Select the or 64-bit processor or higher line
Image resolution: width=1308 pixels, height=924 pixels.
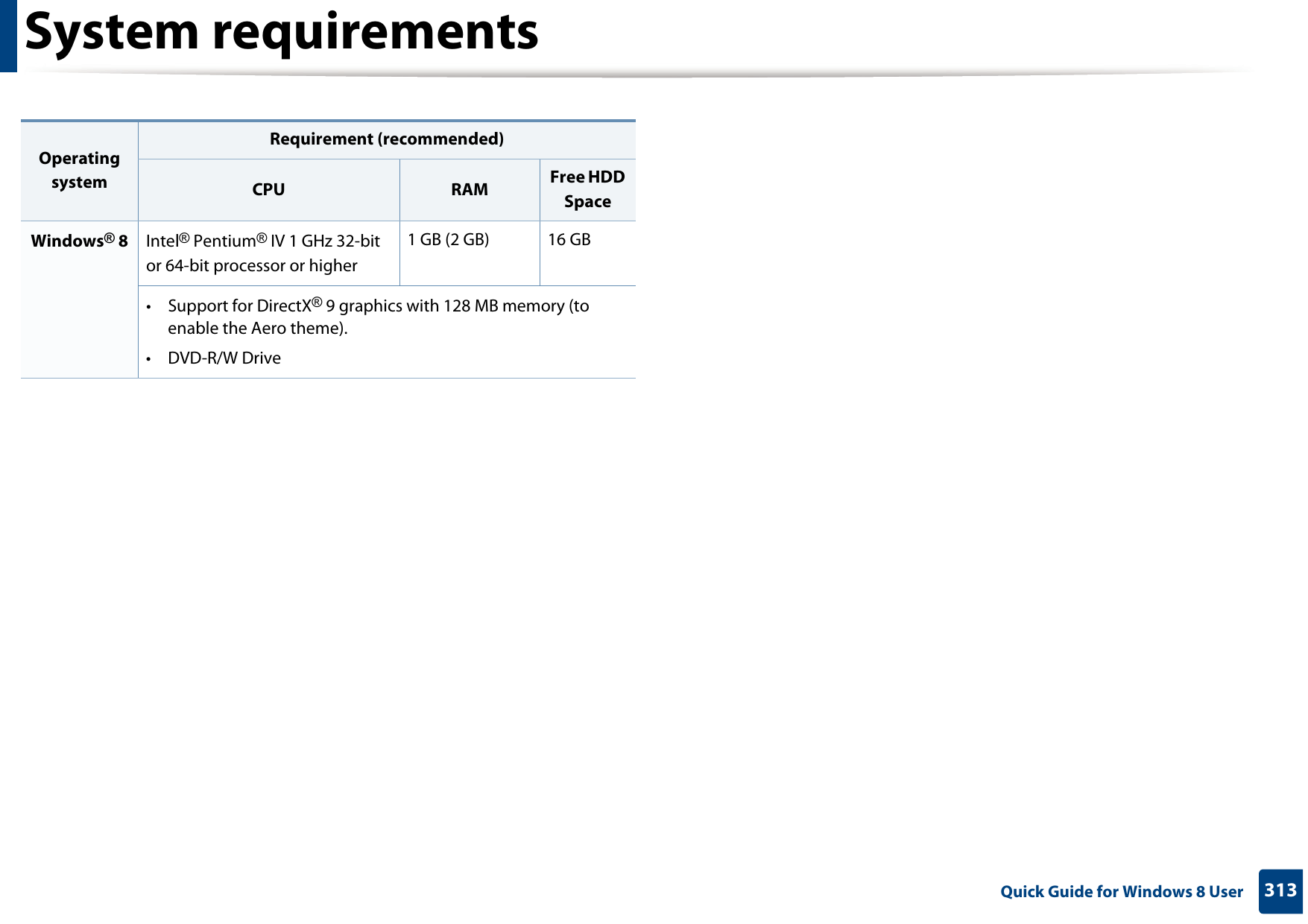[252, 265]
